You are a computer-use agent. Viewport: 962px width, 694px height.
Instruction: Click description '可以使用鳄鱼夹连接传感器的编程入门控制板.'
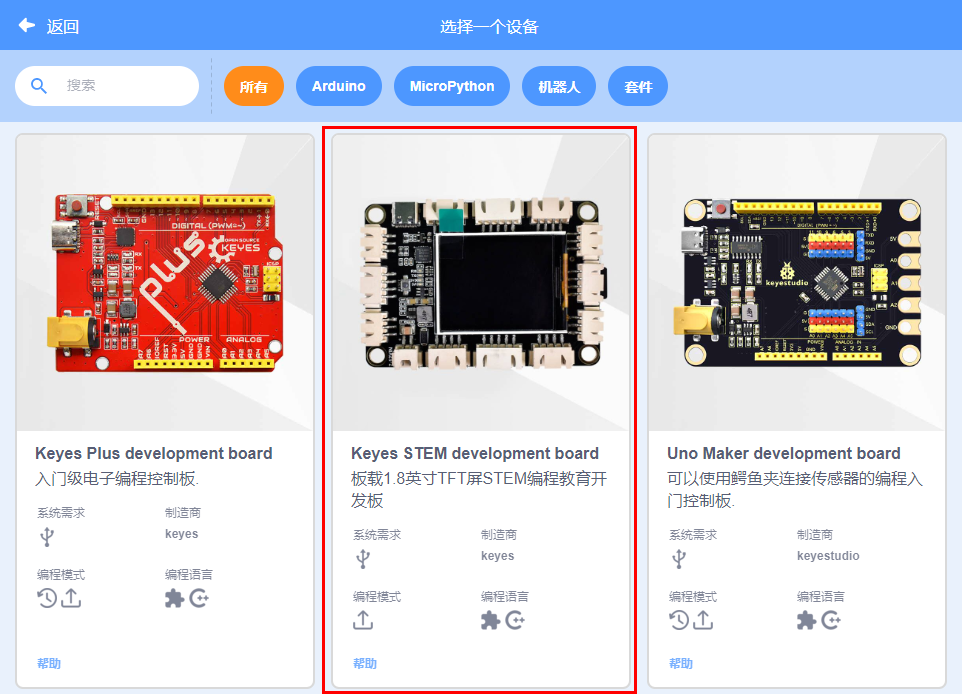(795, 490)
